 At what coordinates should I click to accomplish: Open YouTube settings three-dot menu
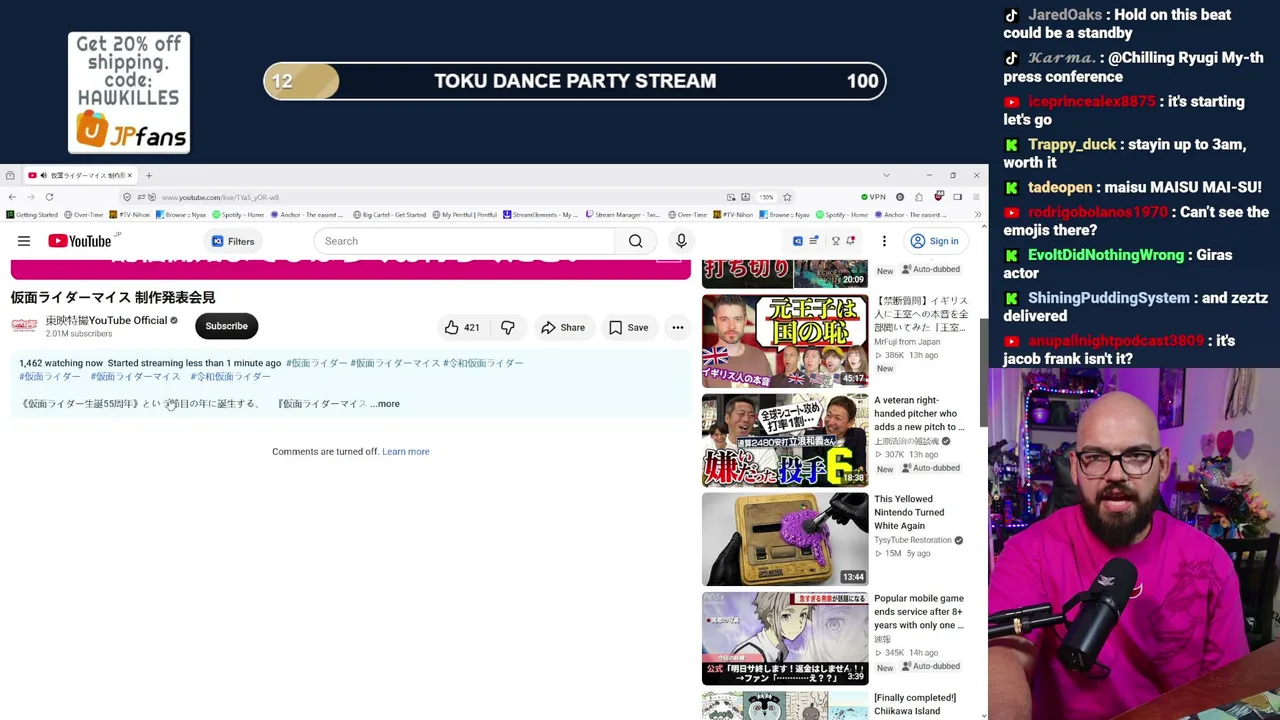point(884,241)
